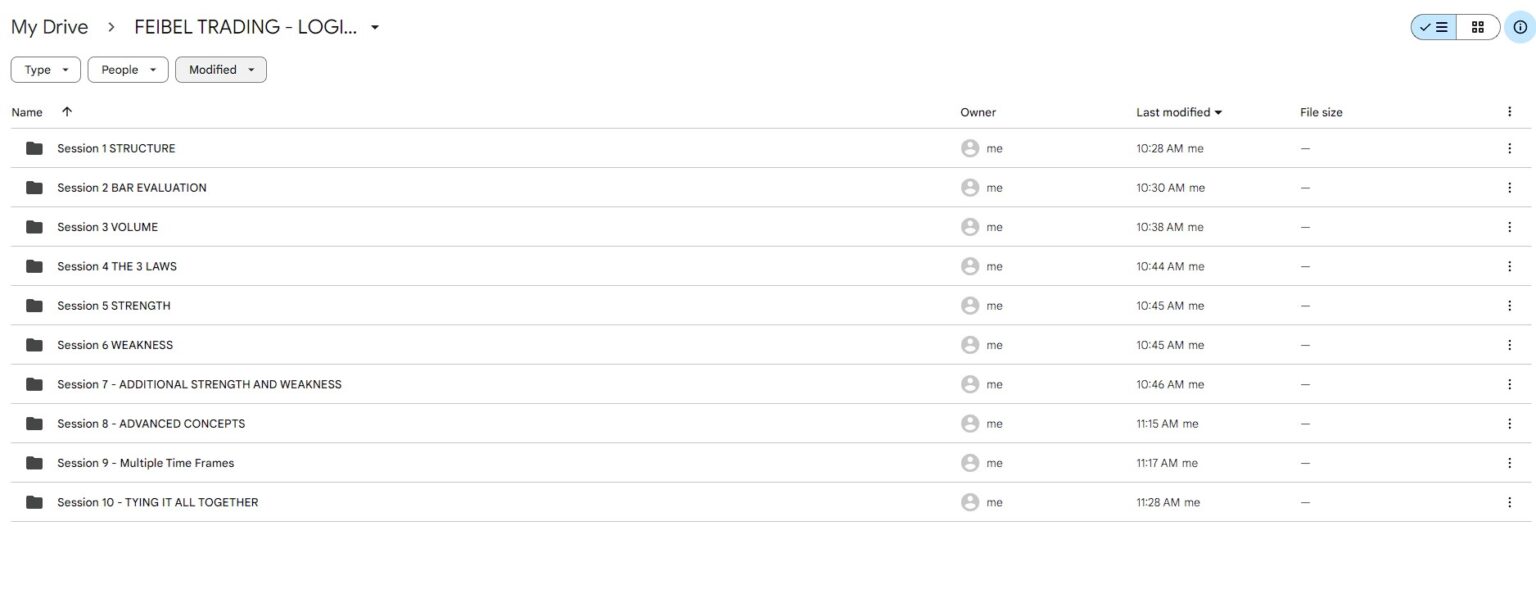
Task: Select Session 9 - Multiple Time Frames row
Action: point(768,463)
